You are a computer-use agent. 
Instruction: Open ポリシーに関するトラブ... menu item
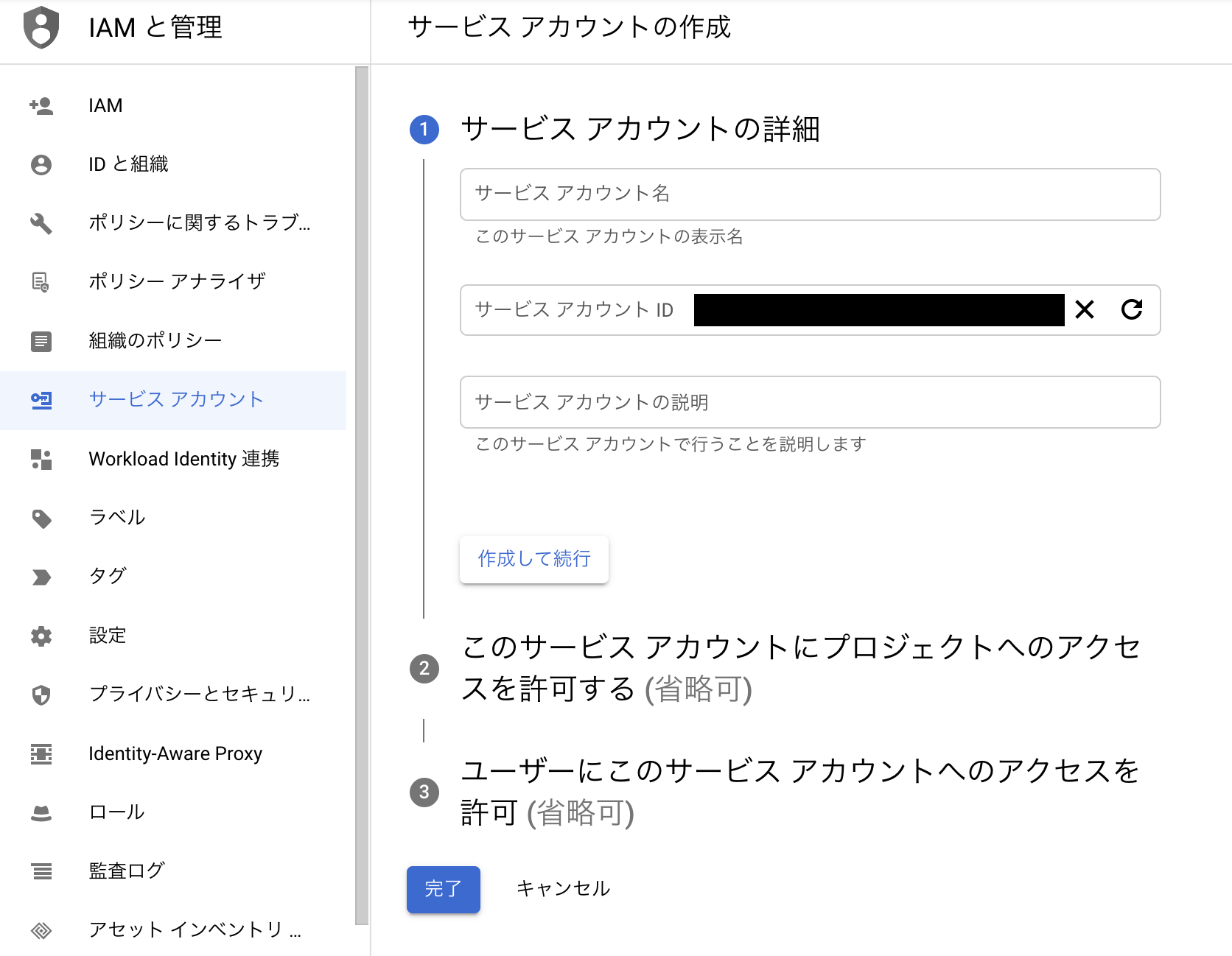click(173, 223)
